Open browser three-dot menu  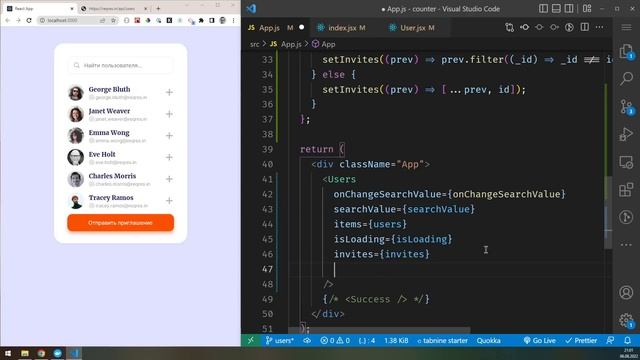[233, 20]
